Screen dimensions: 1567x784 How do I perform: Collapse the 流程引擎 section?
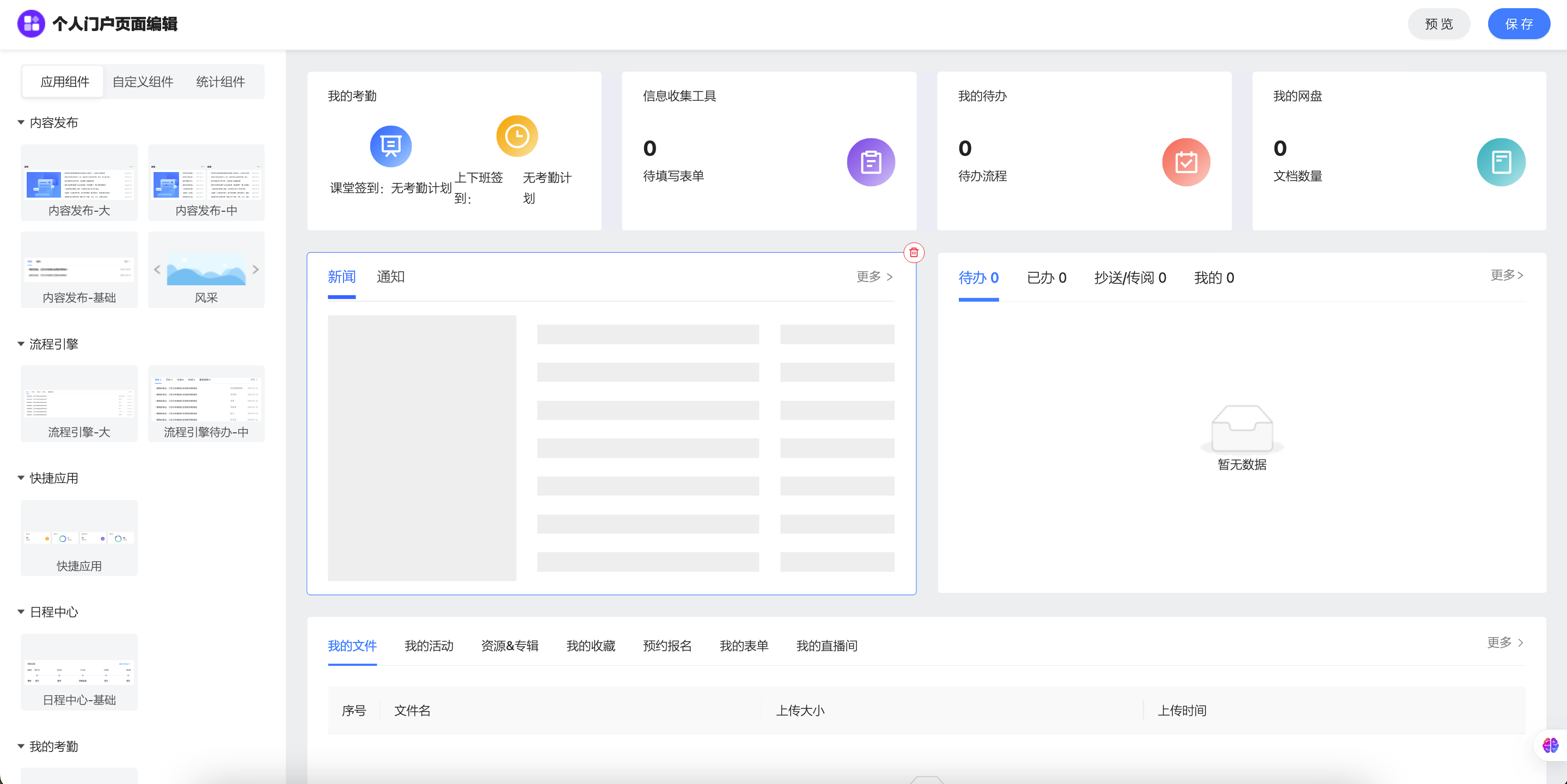tap(21, 344)
